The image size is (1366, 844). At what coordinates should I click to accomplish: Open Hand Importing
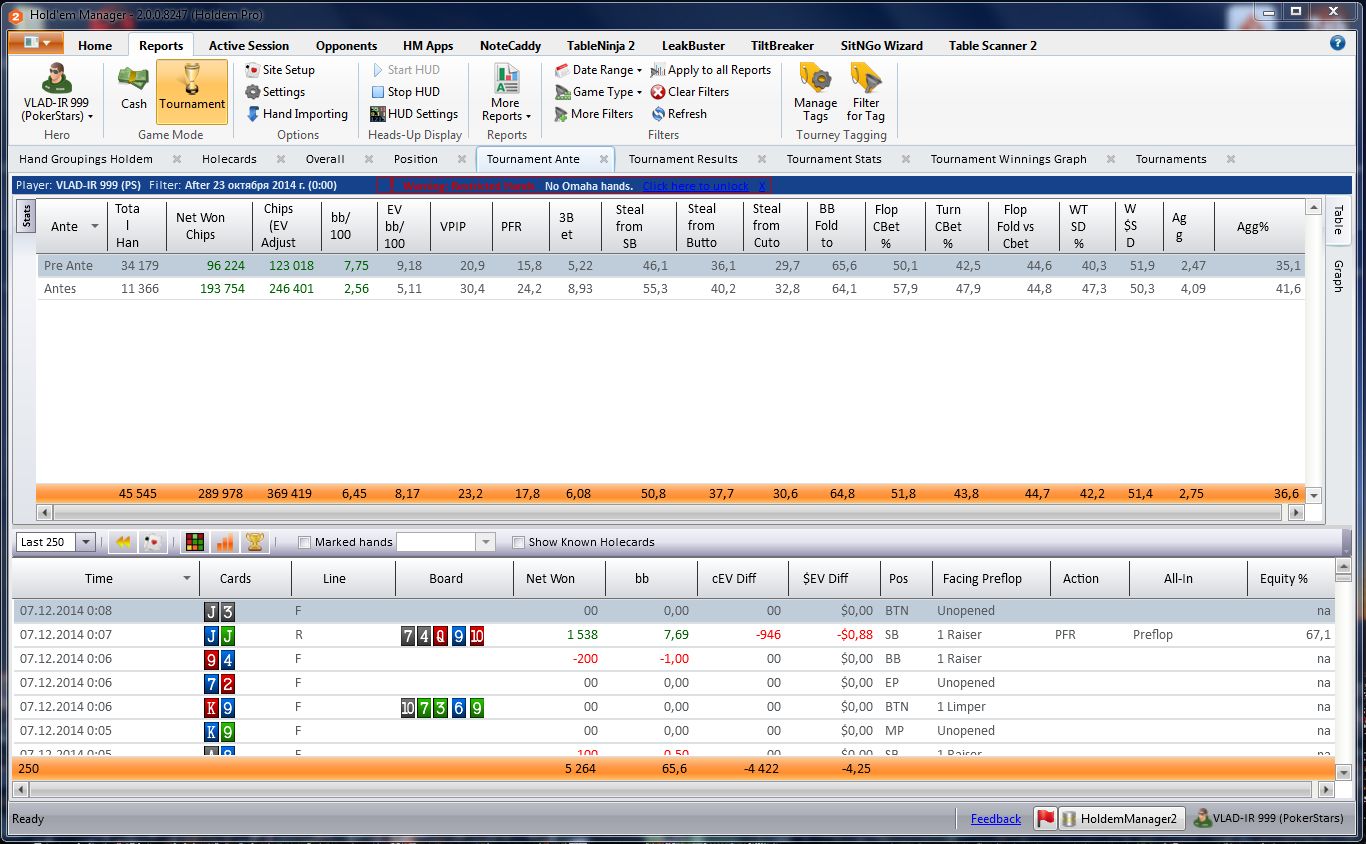point(297,114)
